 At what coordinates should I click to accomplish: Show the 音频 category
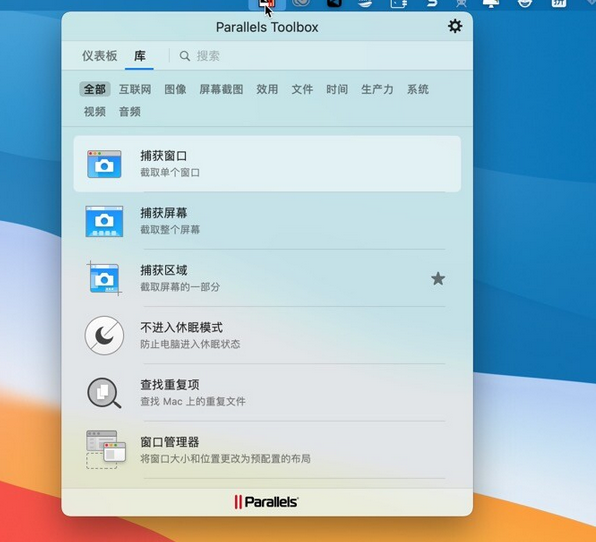(130, 112)
